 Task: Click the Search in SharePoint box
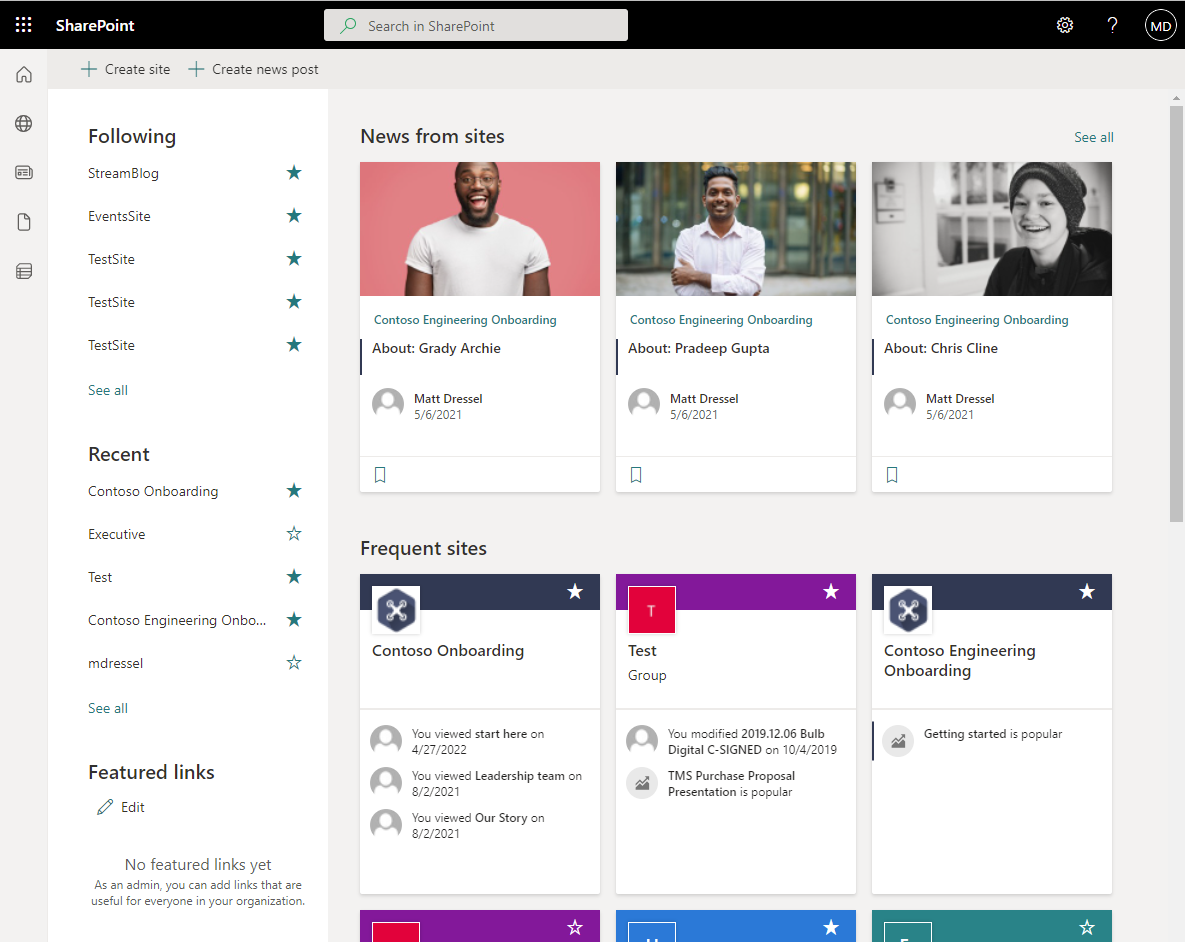(x=475, y=25)
